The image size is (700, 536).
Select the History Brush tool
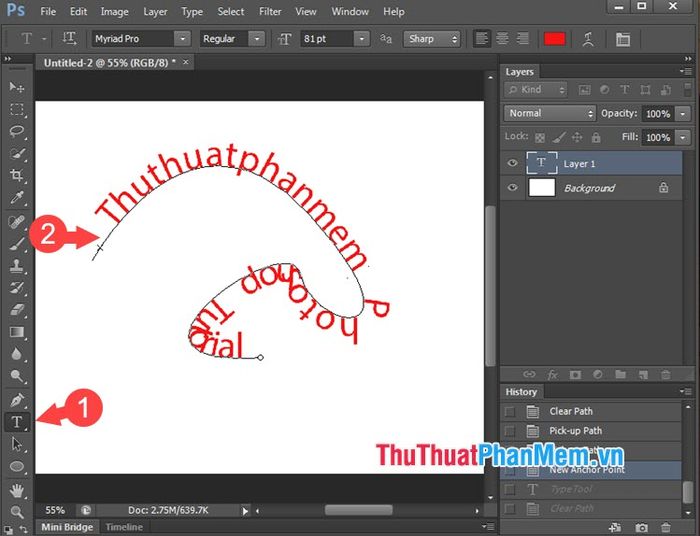[17, 288]
